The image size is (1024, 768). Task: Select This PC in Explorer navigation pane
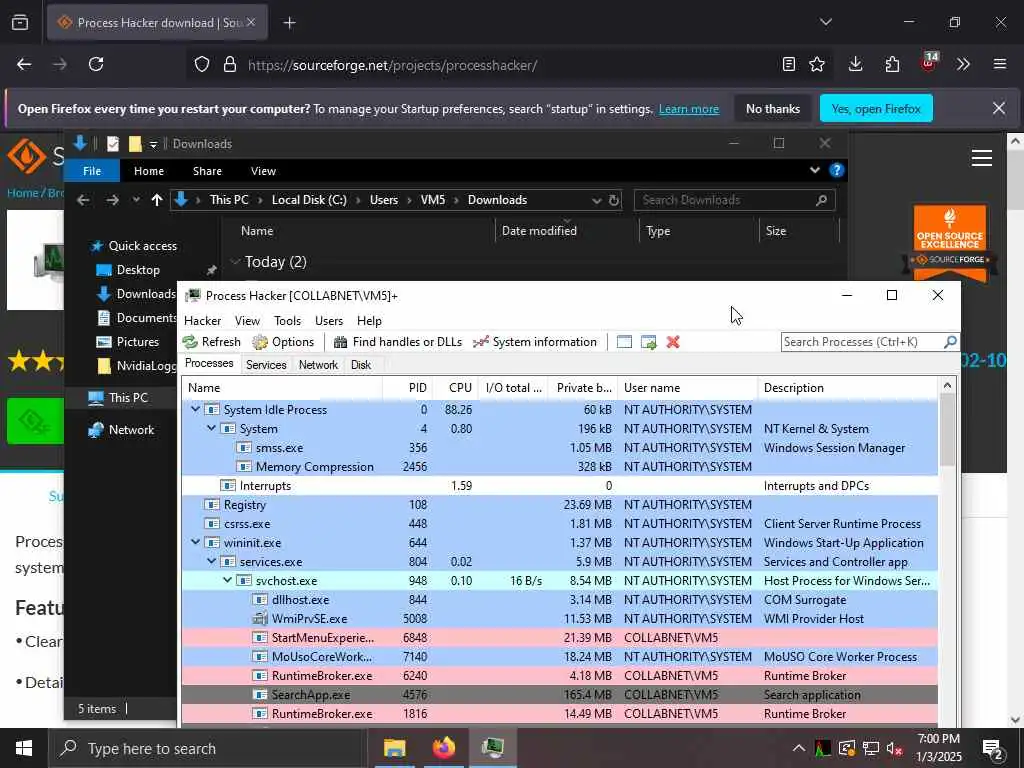[120, 397]
